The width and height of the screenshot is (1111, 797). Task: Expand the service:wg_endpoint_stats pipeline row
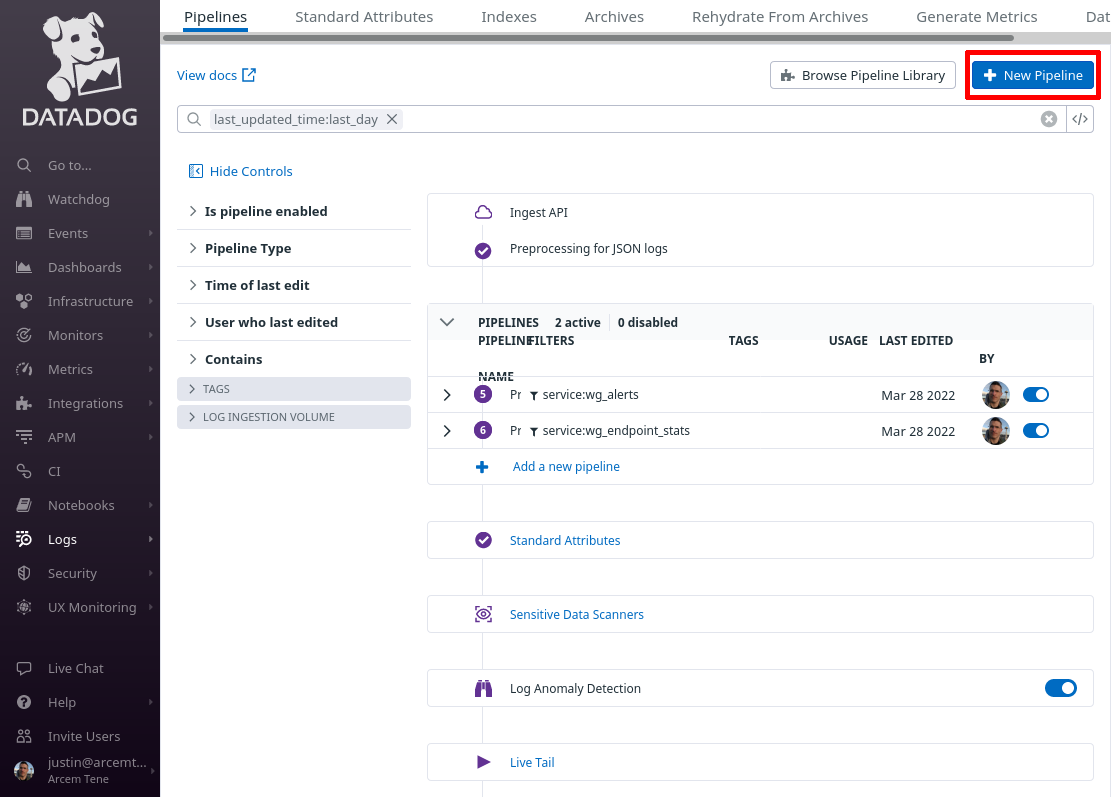coord(447,431)
